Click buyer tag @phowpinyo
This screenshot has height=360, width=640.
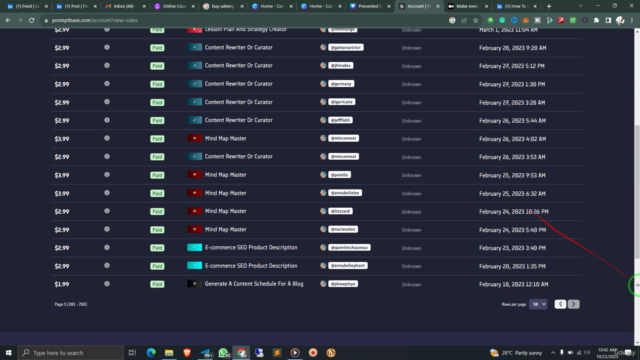343,284
